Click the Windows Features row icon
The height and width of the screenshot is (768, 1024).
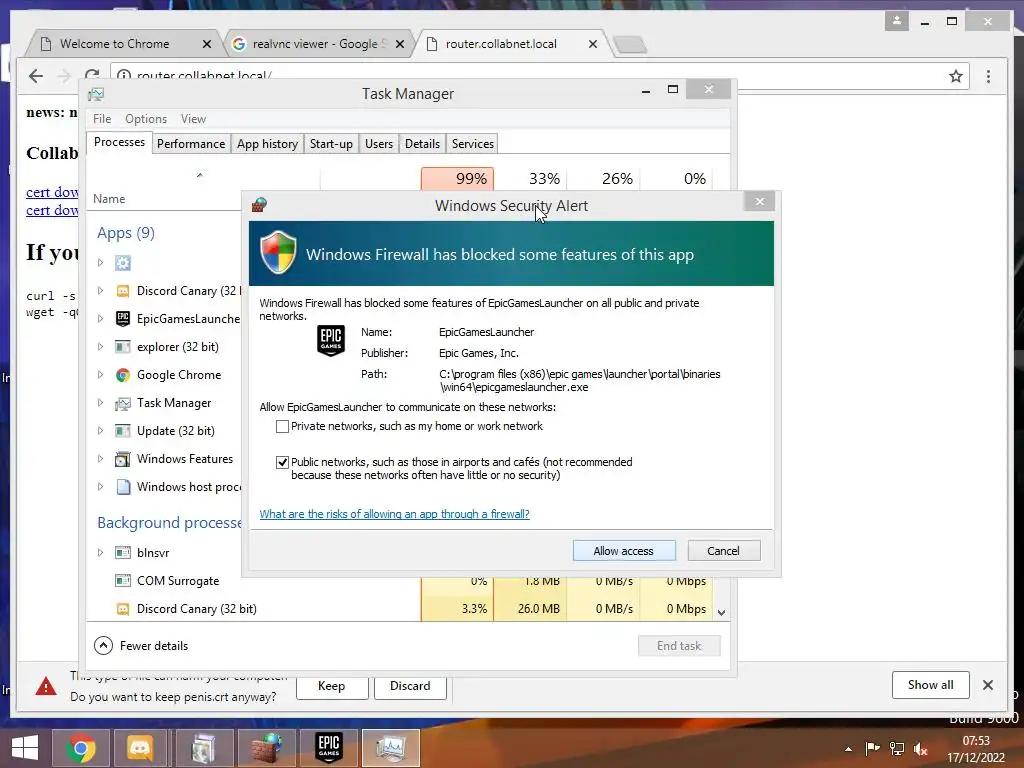click(x=123, y=459)
